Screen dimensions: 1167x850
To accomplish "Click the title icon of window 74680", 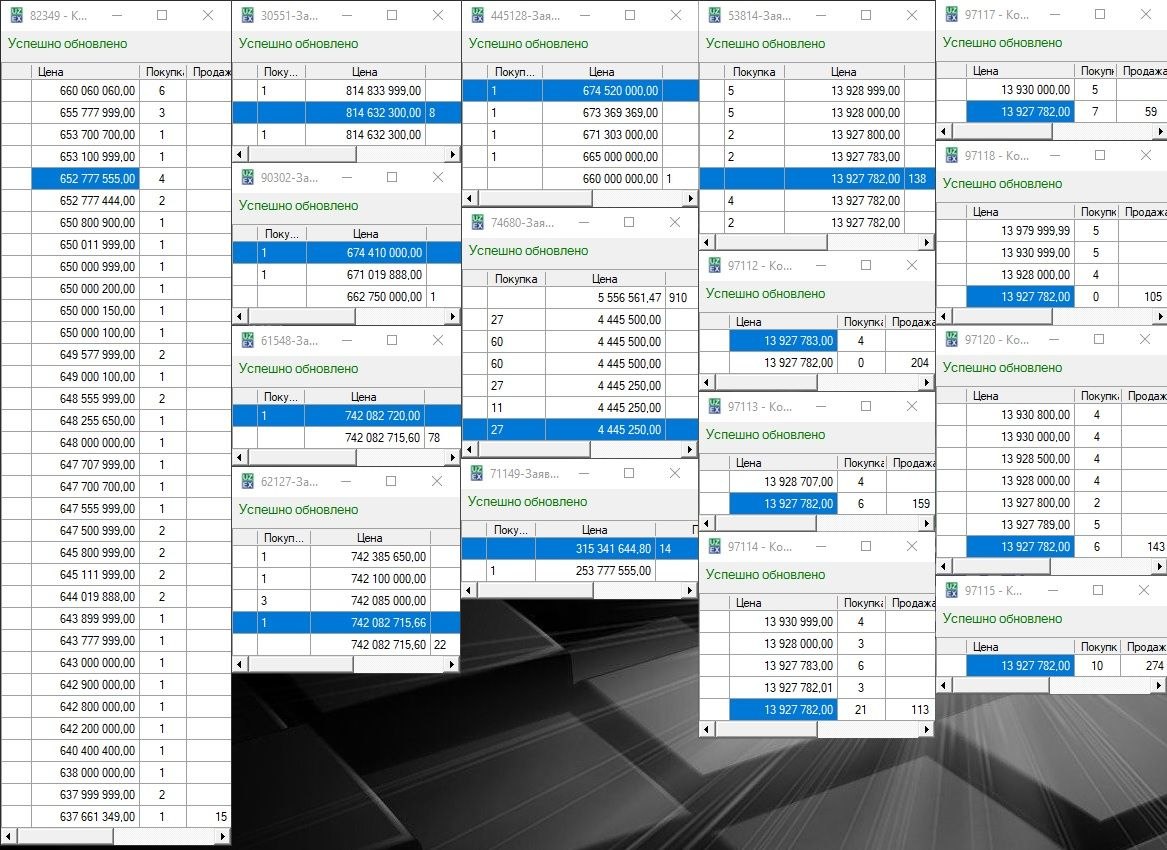I will tap(477, 222).
